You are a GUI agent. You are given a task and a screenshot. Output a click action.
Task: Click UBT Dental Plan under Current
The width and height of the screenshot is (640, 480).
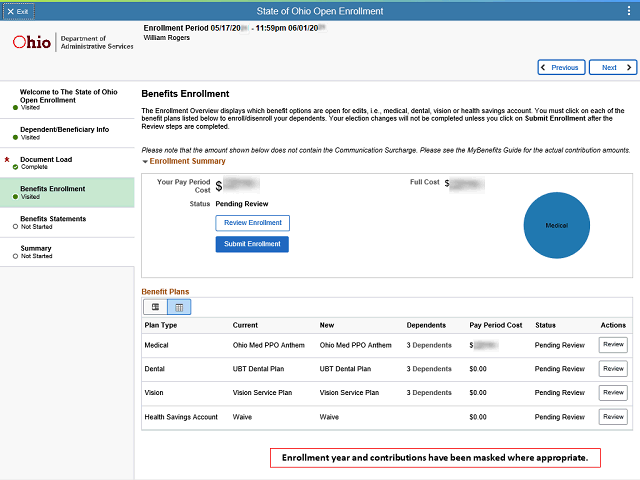coord(258,369)
